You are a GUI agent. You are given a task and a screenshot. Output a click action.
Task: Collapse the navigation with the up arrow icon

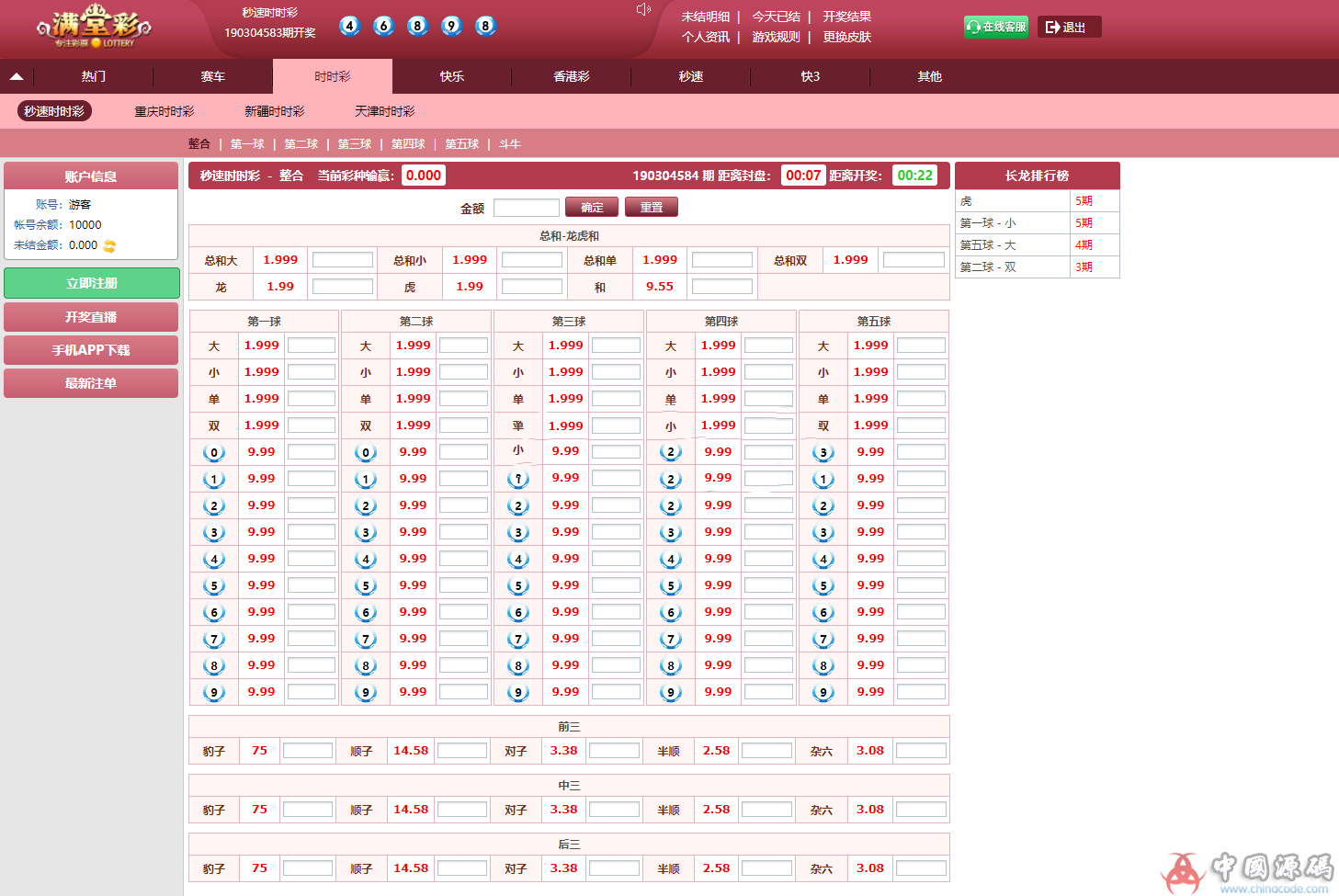coord(17,76)
